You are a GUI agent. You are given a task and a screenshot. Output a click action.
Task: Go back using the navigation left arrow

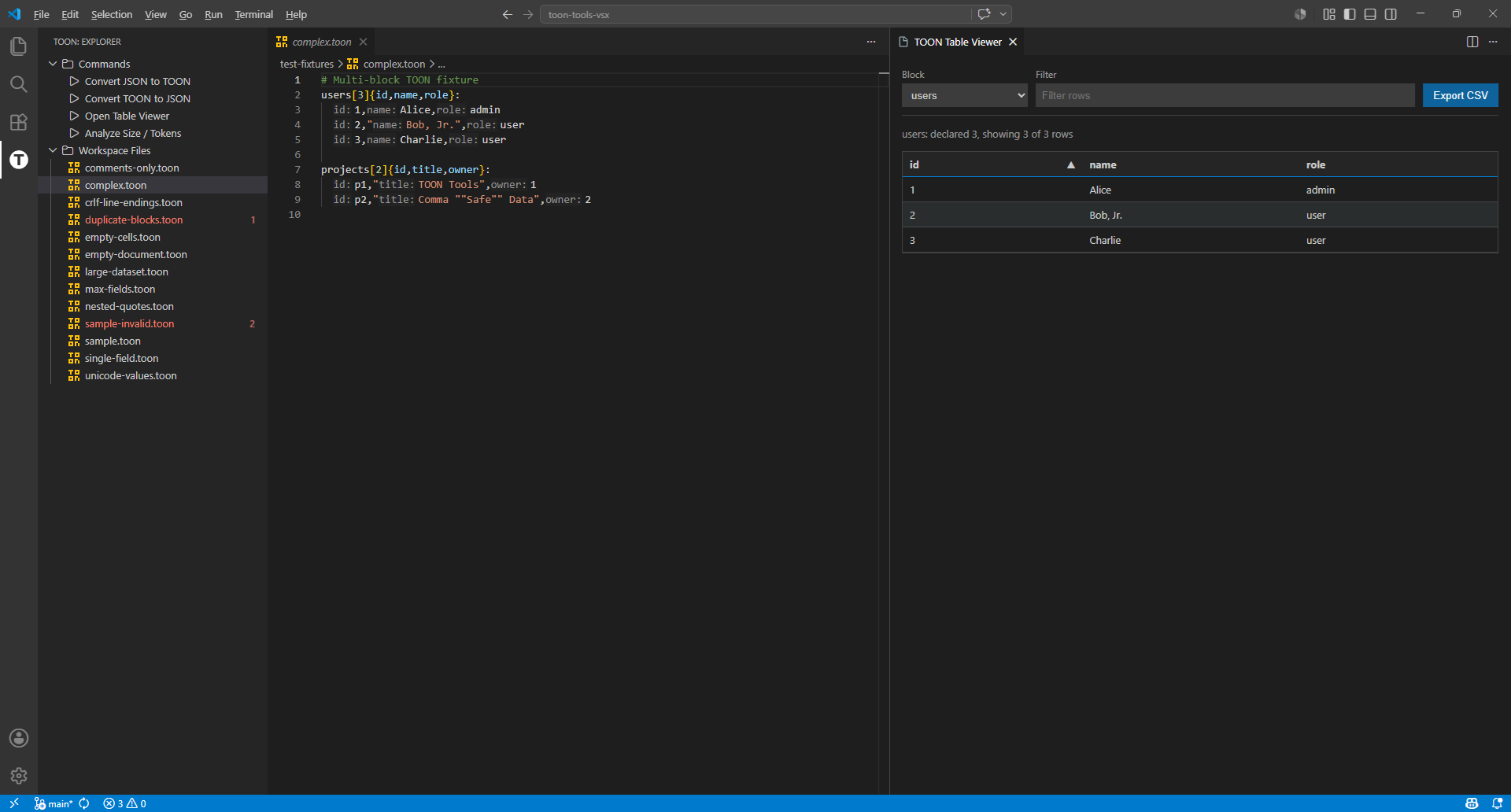click(x=508, y=14)
